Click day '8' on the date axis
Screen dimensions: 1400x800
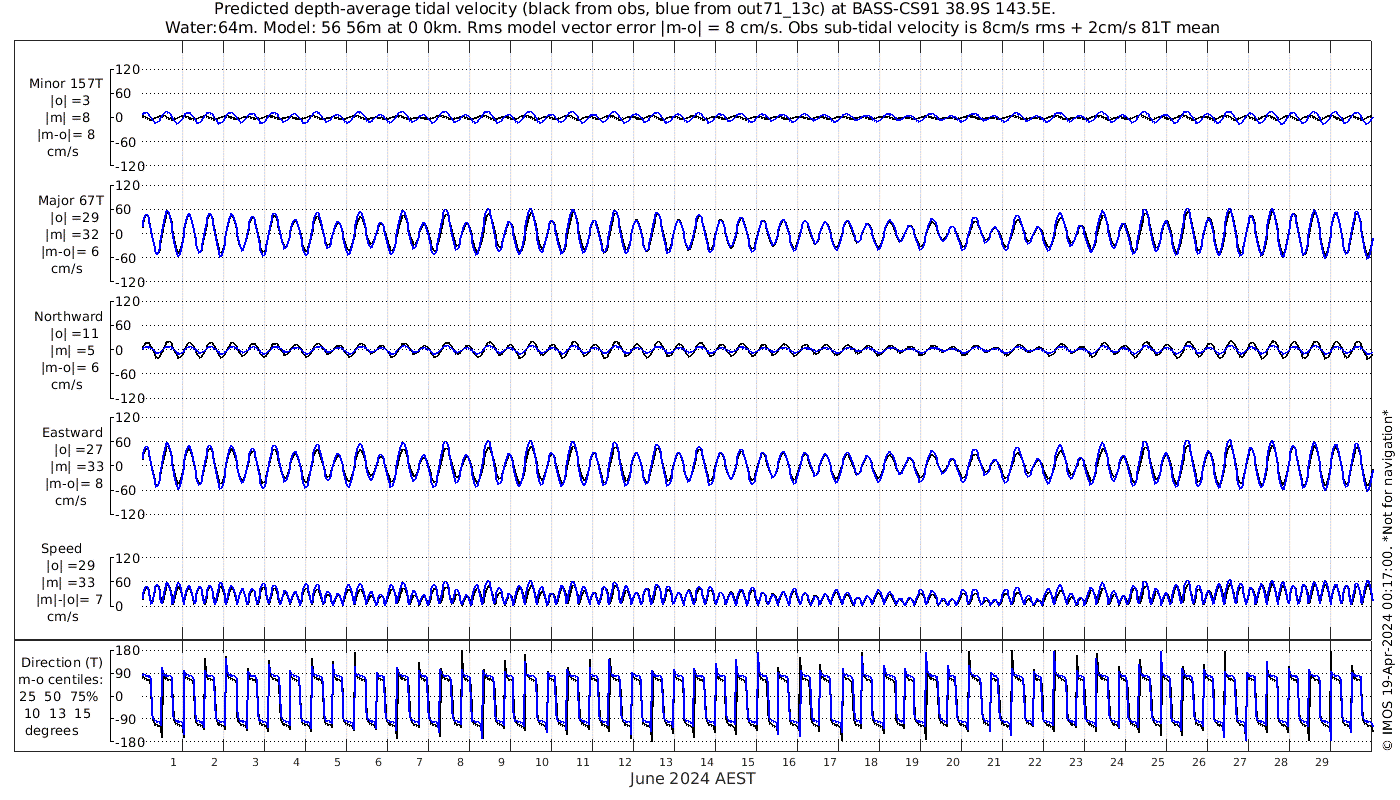click(x=460, y=763)
